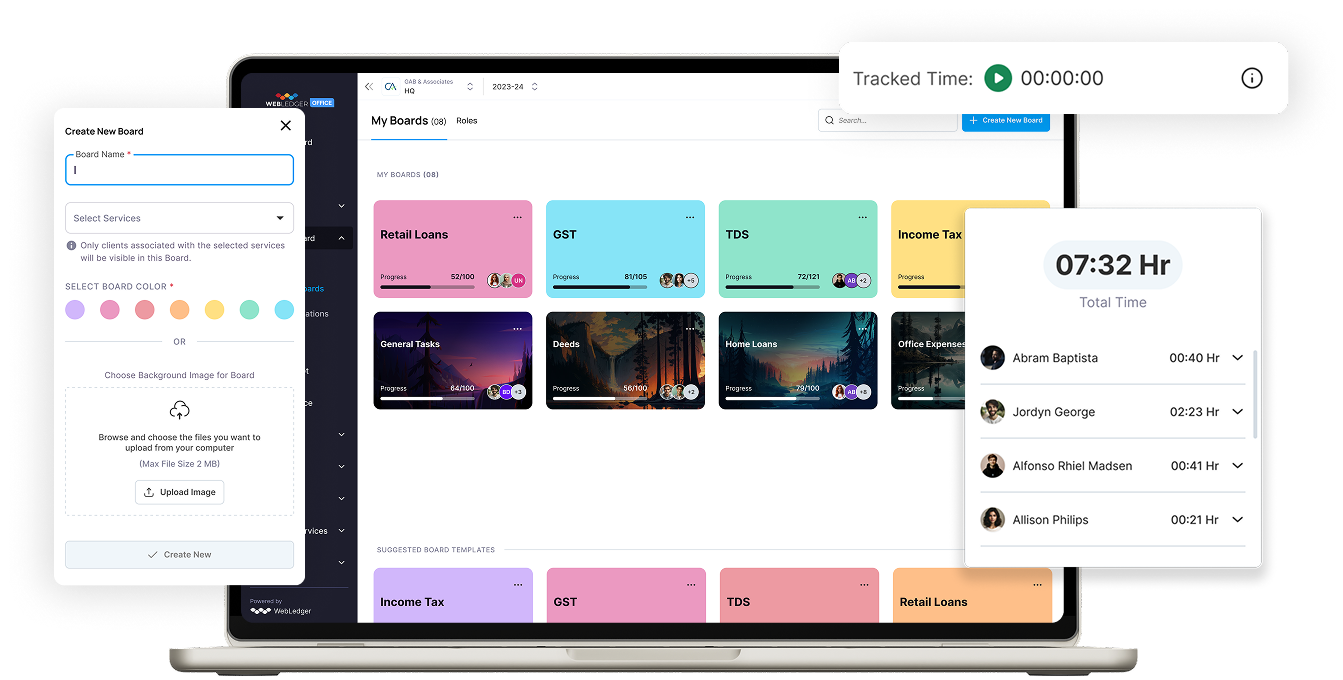Click the tracked time info icon
1343x680 pixels.
click(x=1251, y=78)
